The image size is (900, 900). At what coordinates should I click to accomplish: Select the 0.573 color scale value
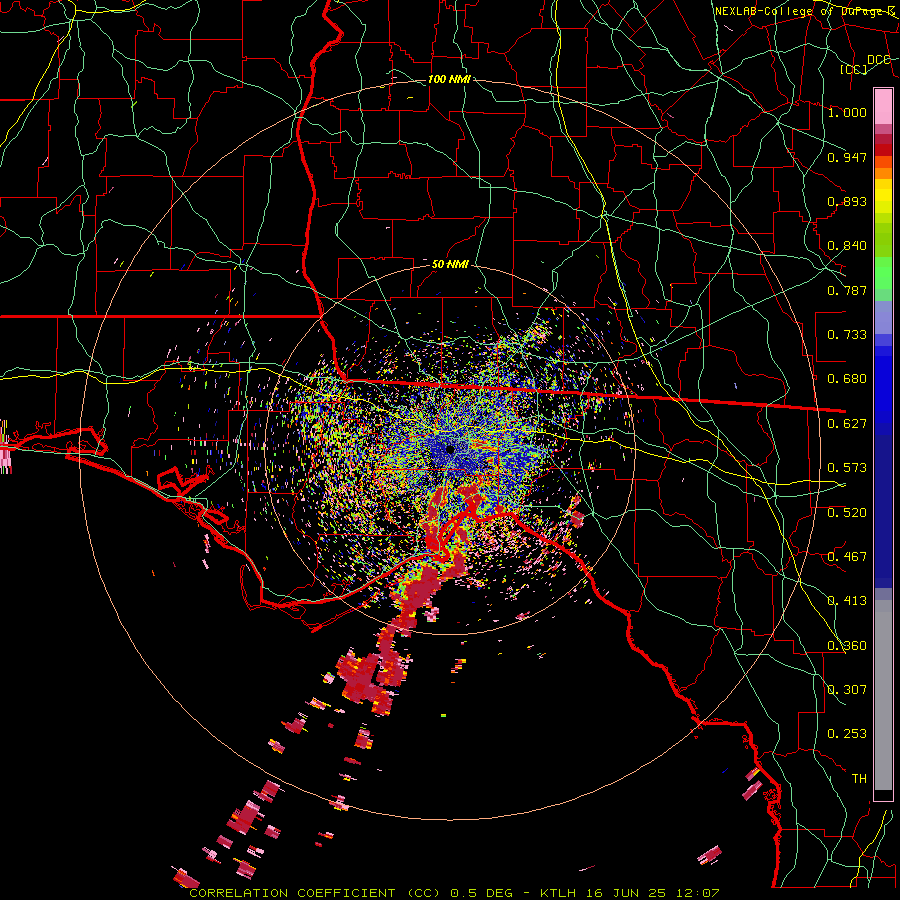pyautogui.click(x=847, y=468)
